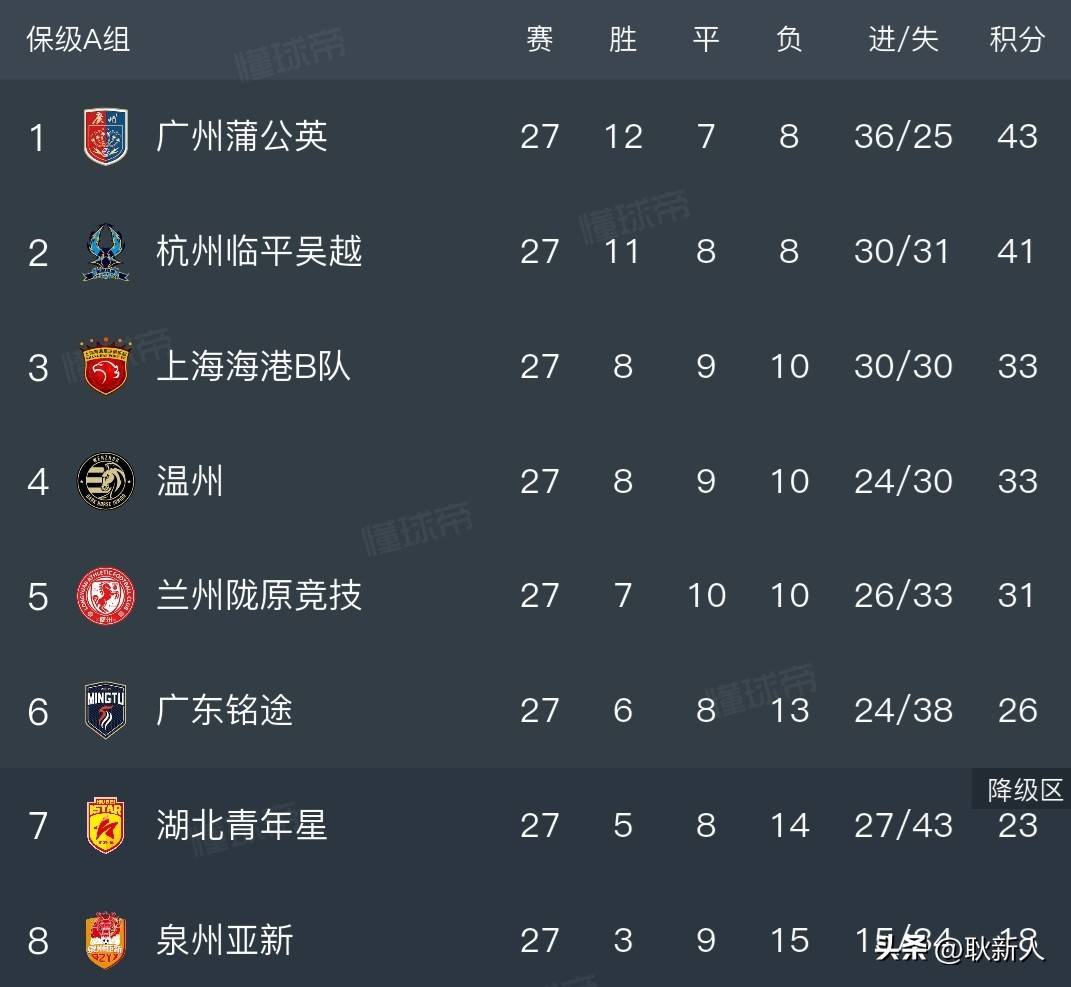The image size is (1071, 987).
Task: Click the 上海海港B队 red crest icon
Action: (x=105, y=367)
